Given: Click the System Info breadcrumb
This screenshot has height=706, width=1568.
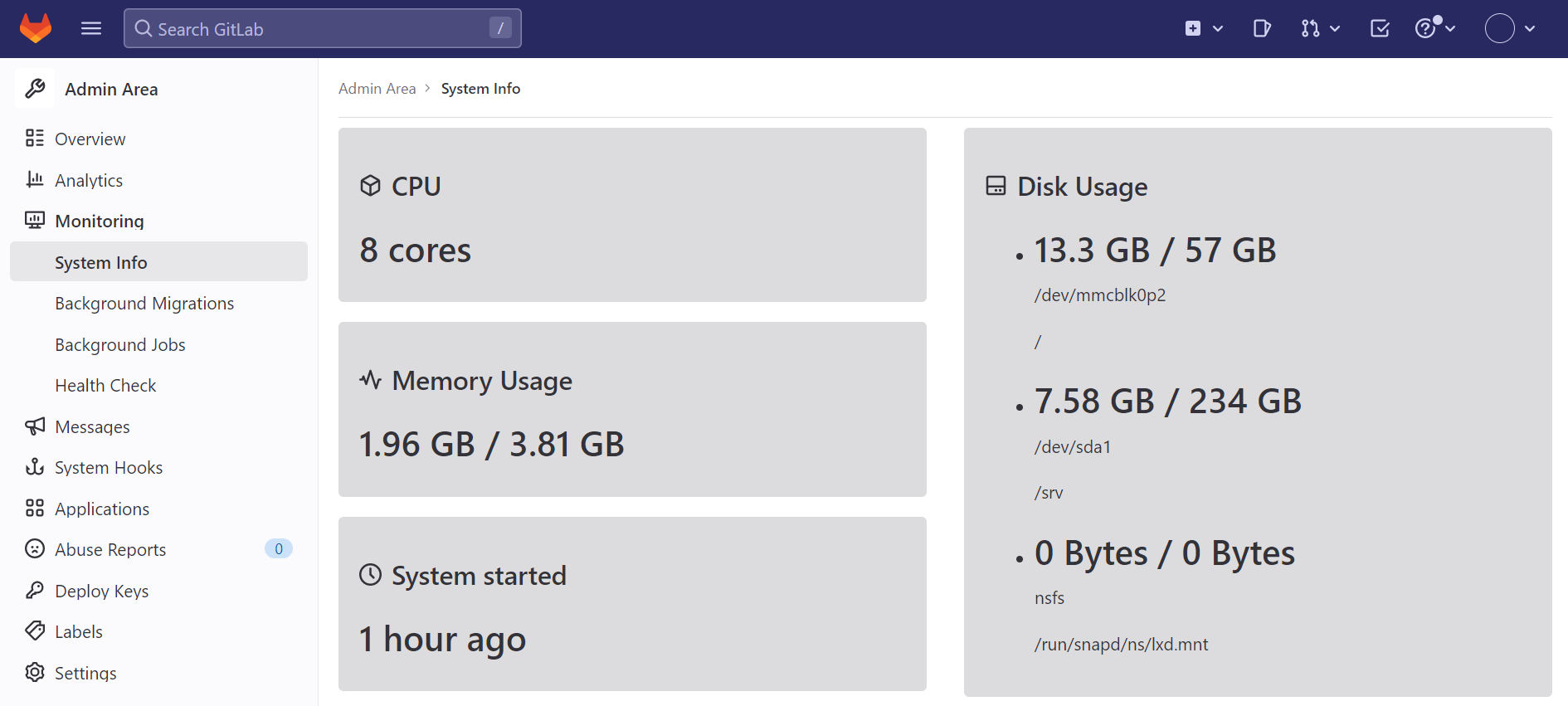Looking at the screenshot, I should coord(480,88).
